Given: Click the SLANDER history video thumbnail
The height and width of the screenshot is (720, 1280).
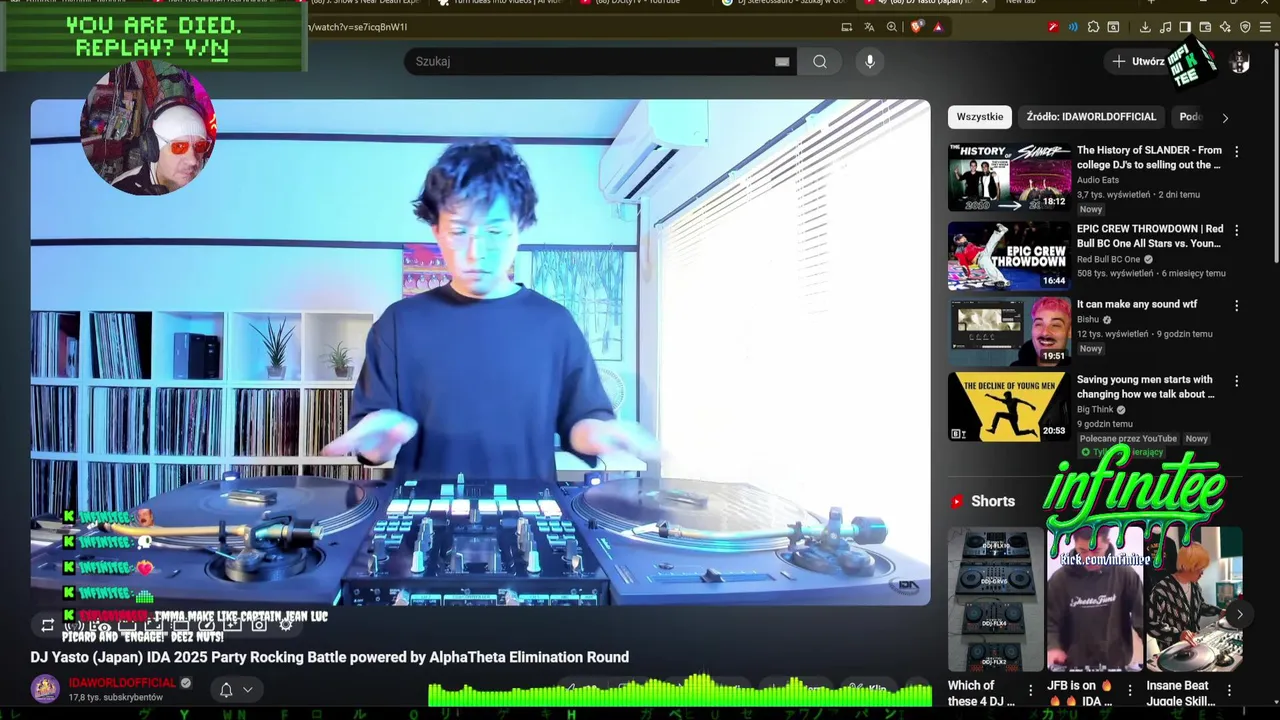Looking at the screenshot, I should point(1009,177).
